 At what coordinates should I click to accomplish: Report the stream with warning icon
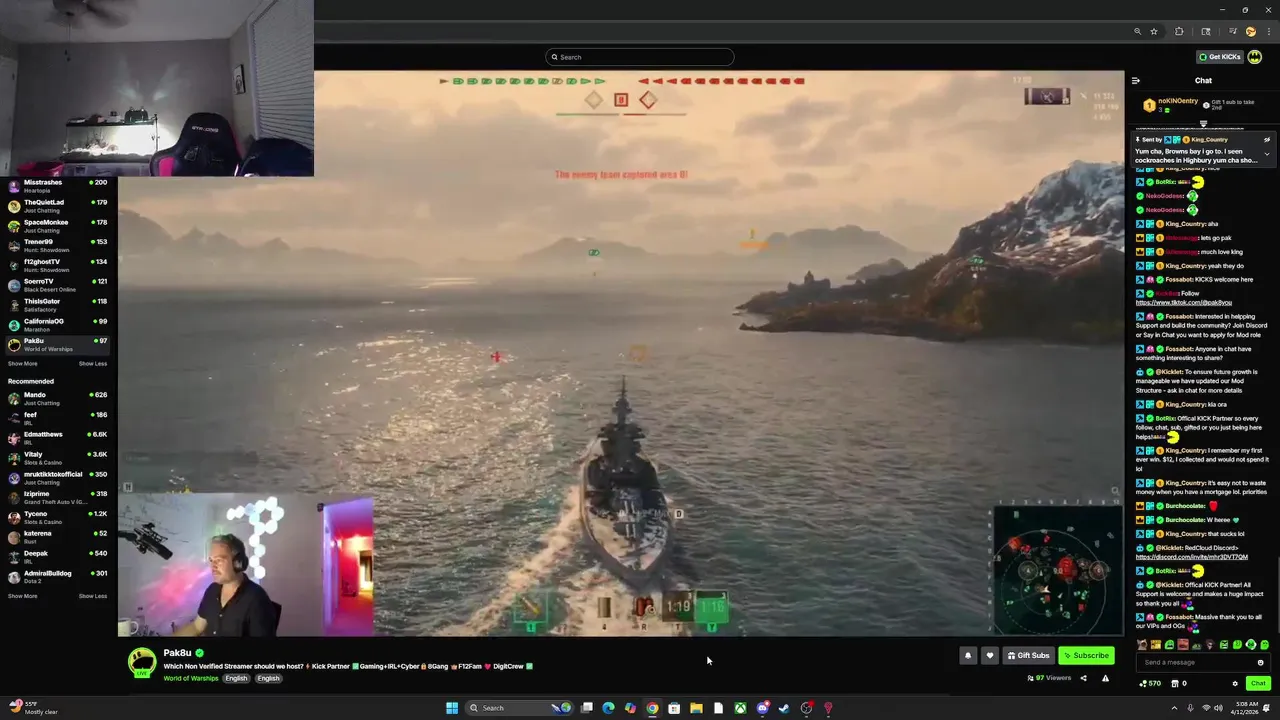(1105, 678)
